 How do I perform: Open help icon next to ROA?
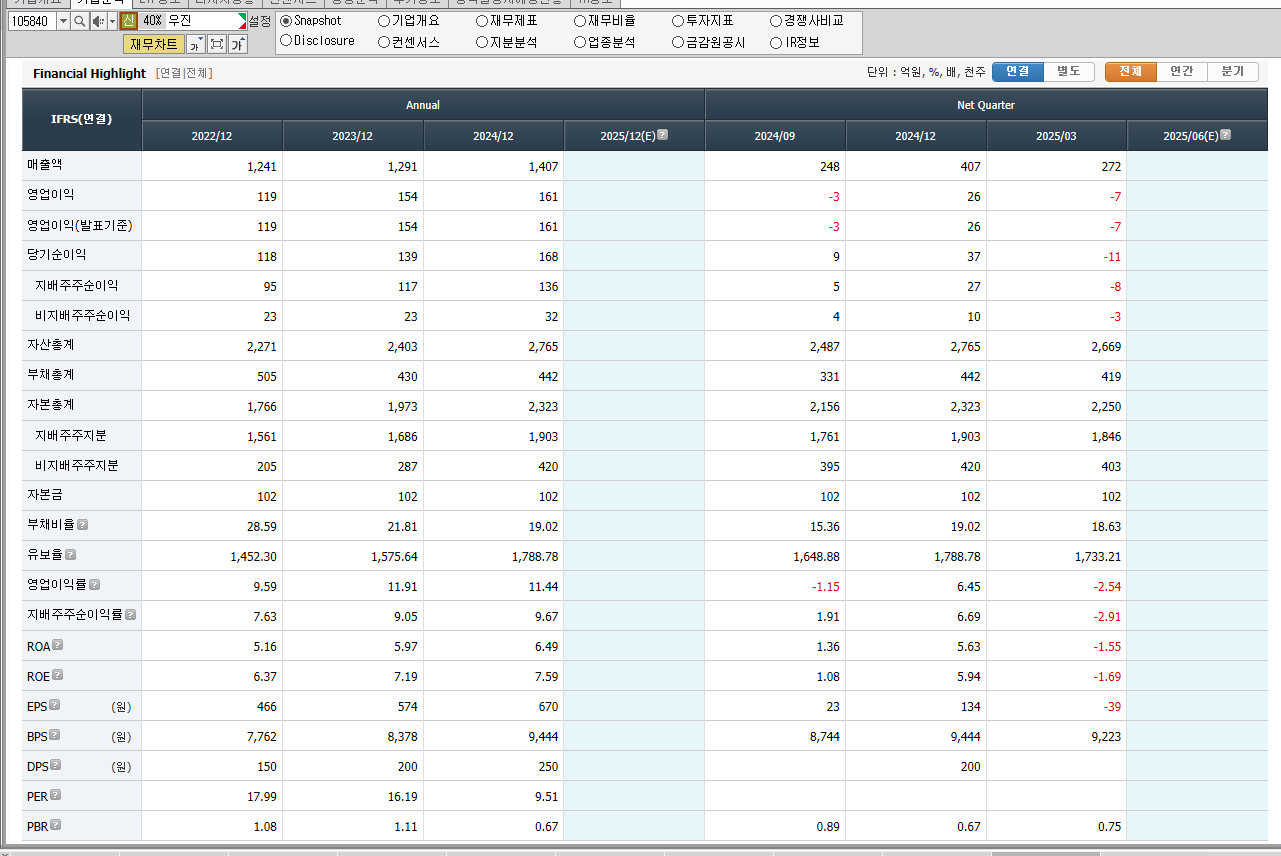pyautogui.click(x=58, y=645)
